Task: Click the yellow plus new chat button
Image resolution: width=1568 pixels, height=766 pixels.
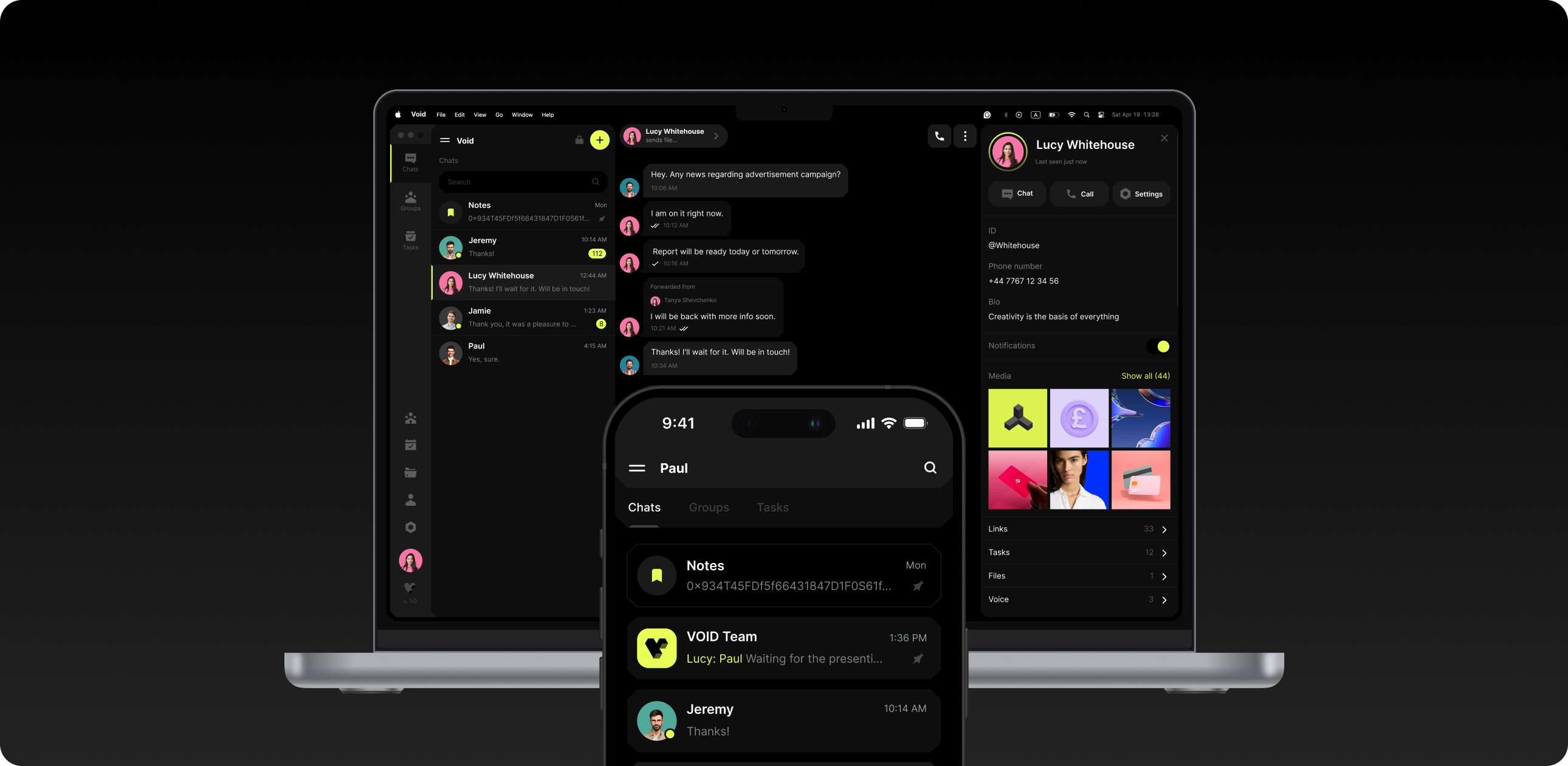Action: click(600, 140)
